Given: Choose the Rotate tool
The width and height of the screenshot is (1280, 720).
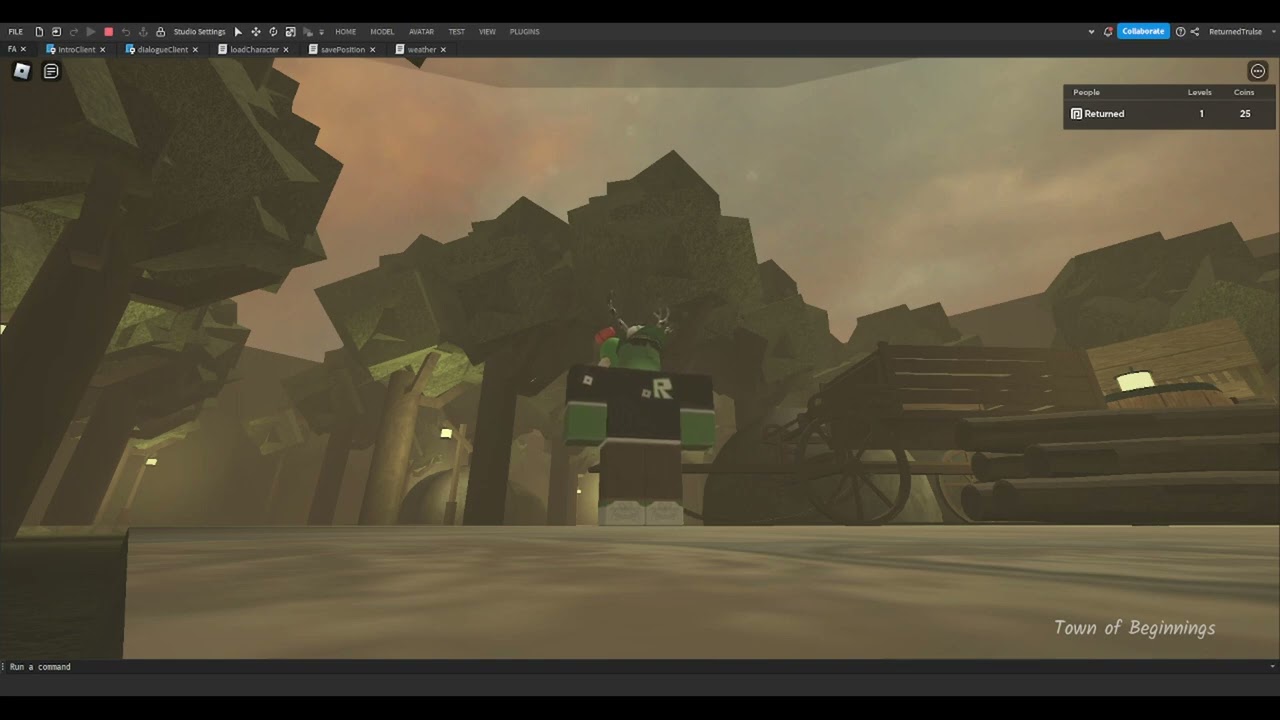Looking at the screenshot, I should click(273, 32).
